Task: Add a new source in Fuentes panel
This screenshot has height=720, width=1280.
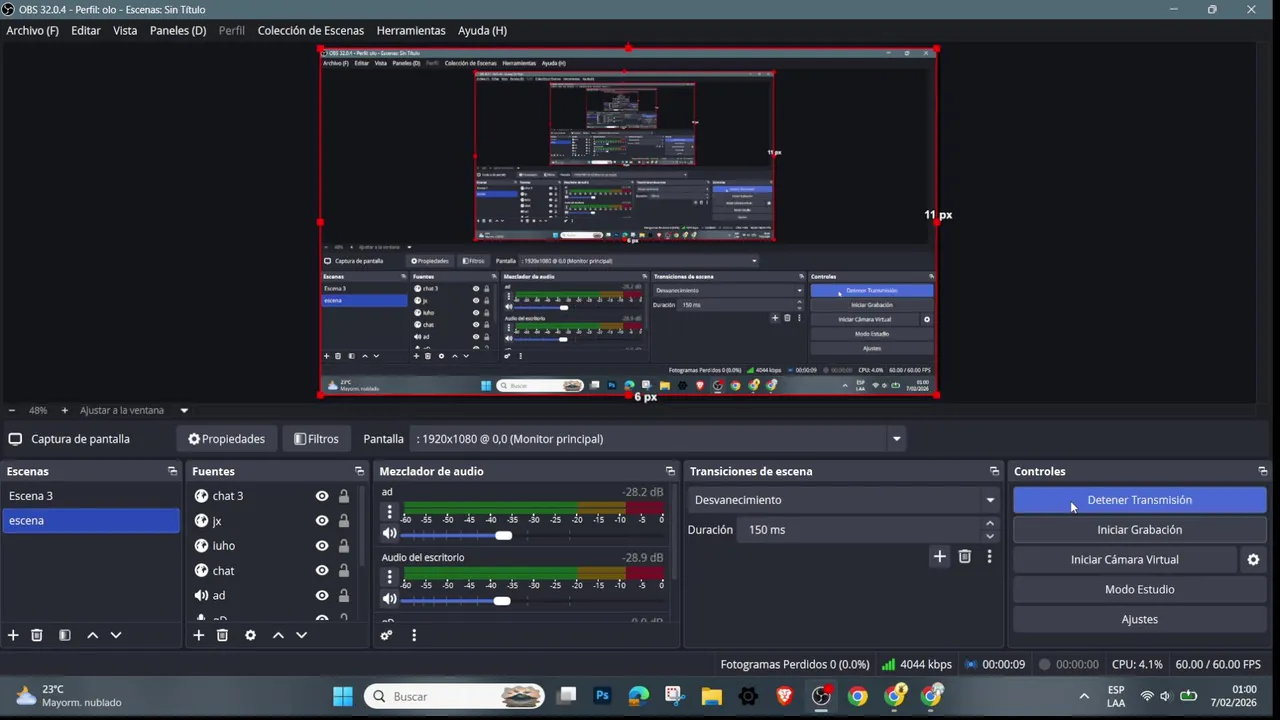Action: point(198,635)
